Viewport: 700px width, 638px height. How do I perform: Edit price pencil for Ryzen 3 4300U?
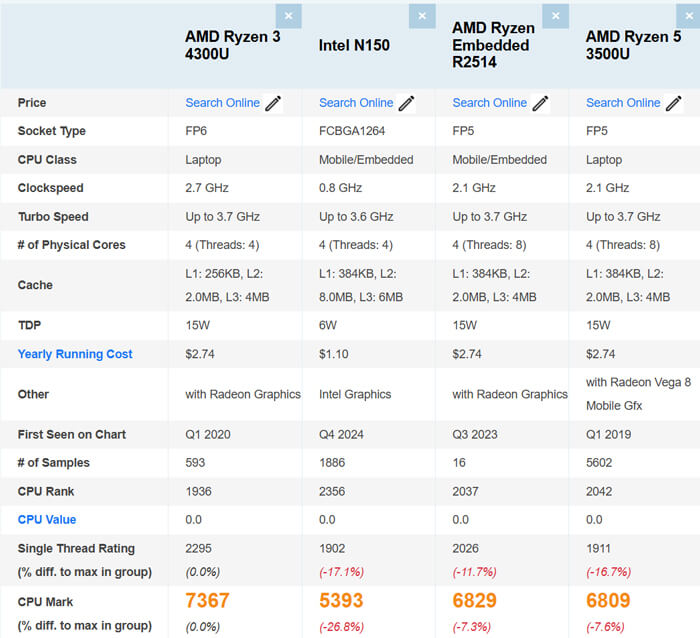pyautogui.click(x=273, y=103)
